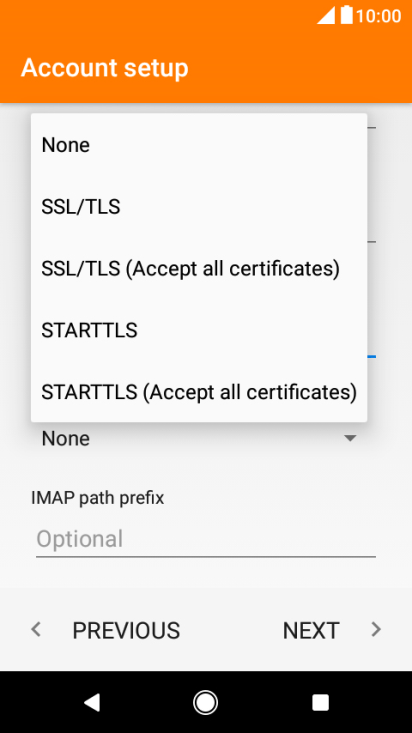The height and width of the screenshot is (733, 412).
Task: Click the dropdown arrow of the None spinner
Action: pos(350,438)
